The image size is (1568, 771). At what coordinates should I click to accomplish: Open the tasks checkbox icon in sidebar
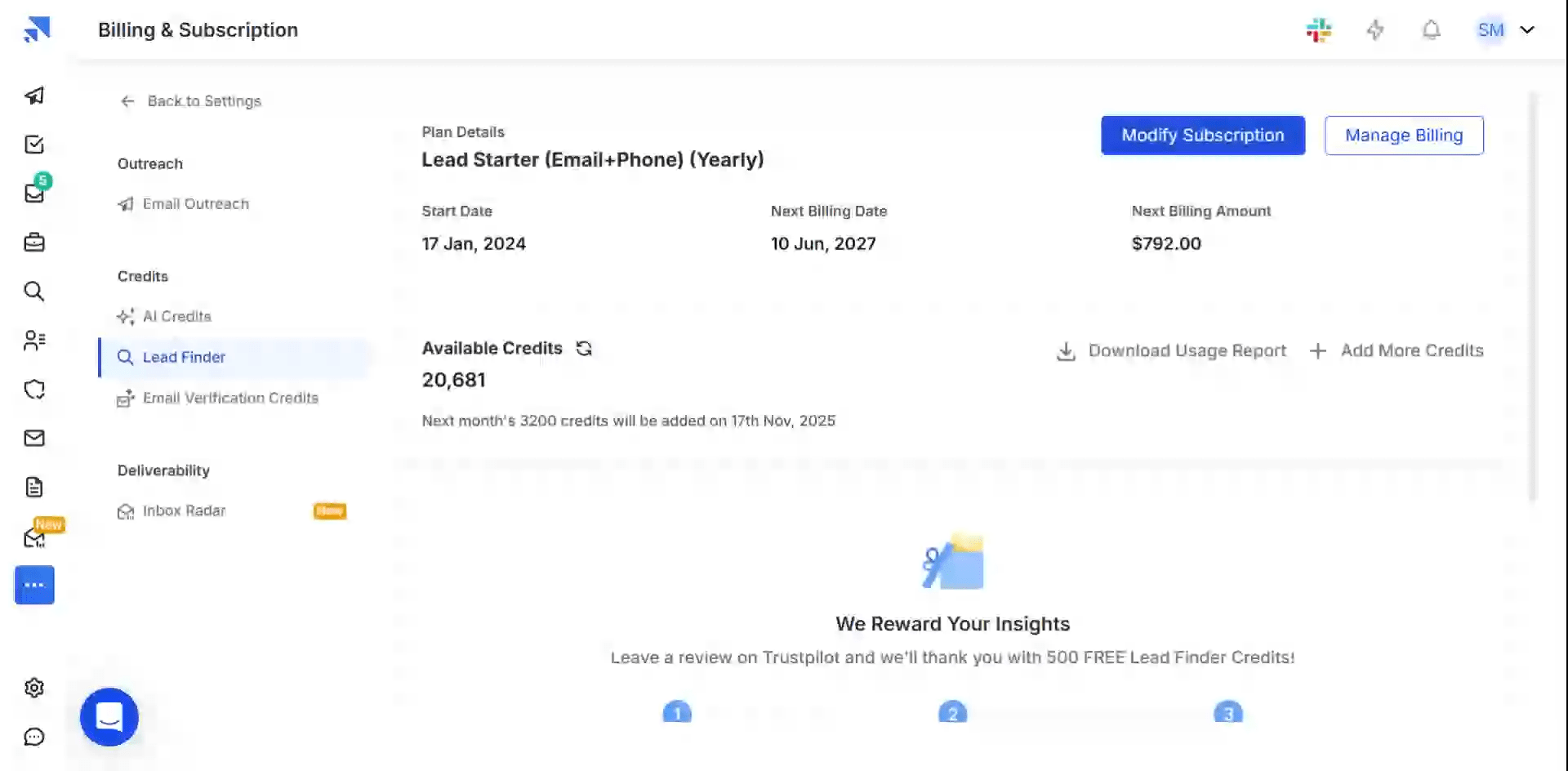[x=34, y=145]
